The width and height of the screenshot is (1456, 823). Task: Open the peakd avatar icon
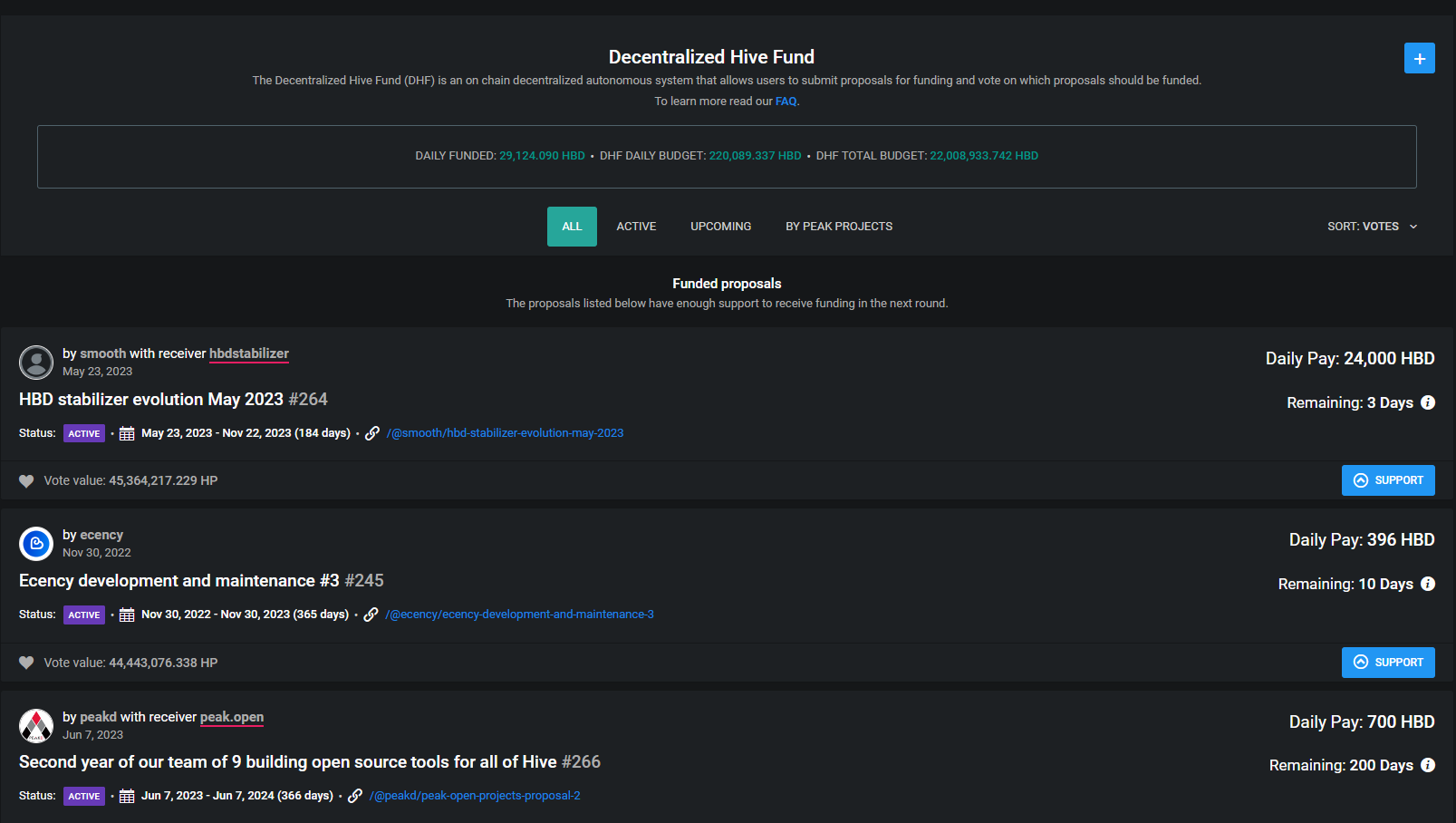pos(36,726)
